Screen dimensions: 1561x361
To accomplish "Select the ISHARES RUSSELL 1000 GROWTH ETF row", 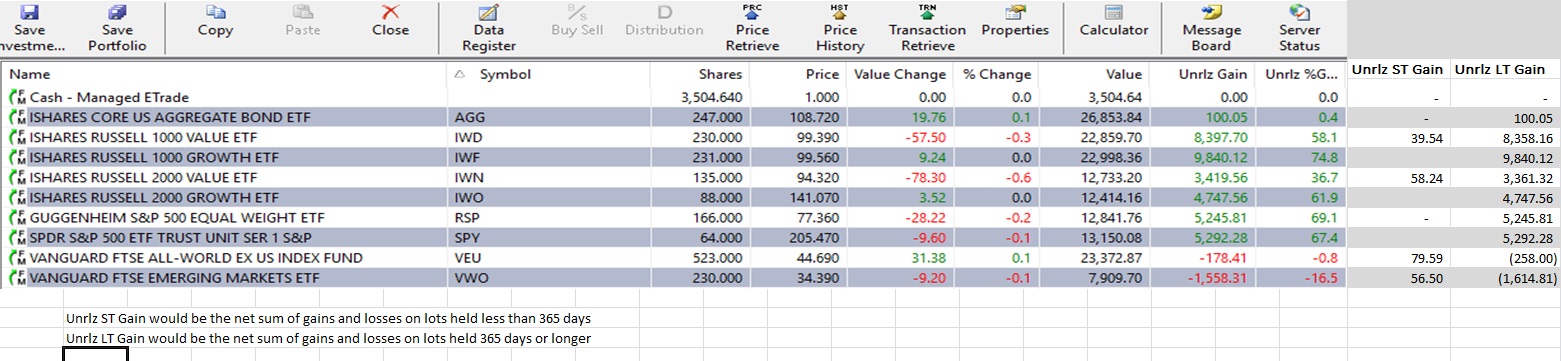I will click(x=674, y=157).
